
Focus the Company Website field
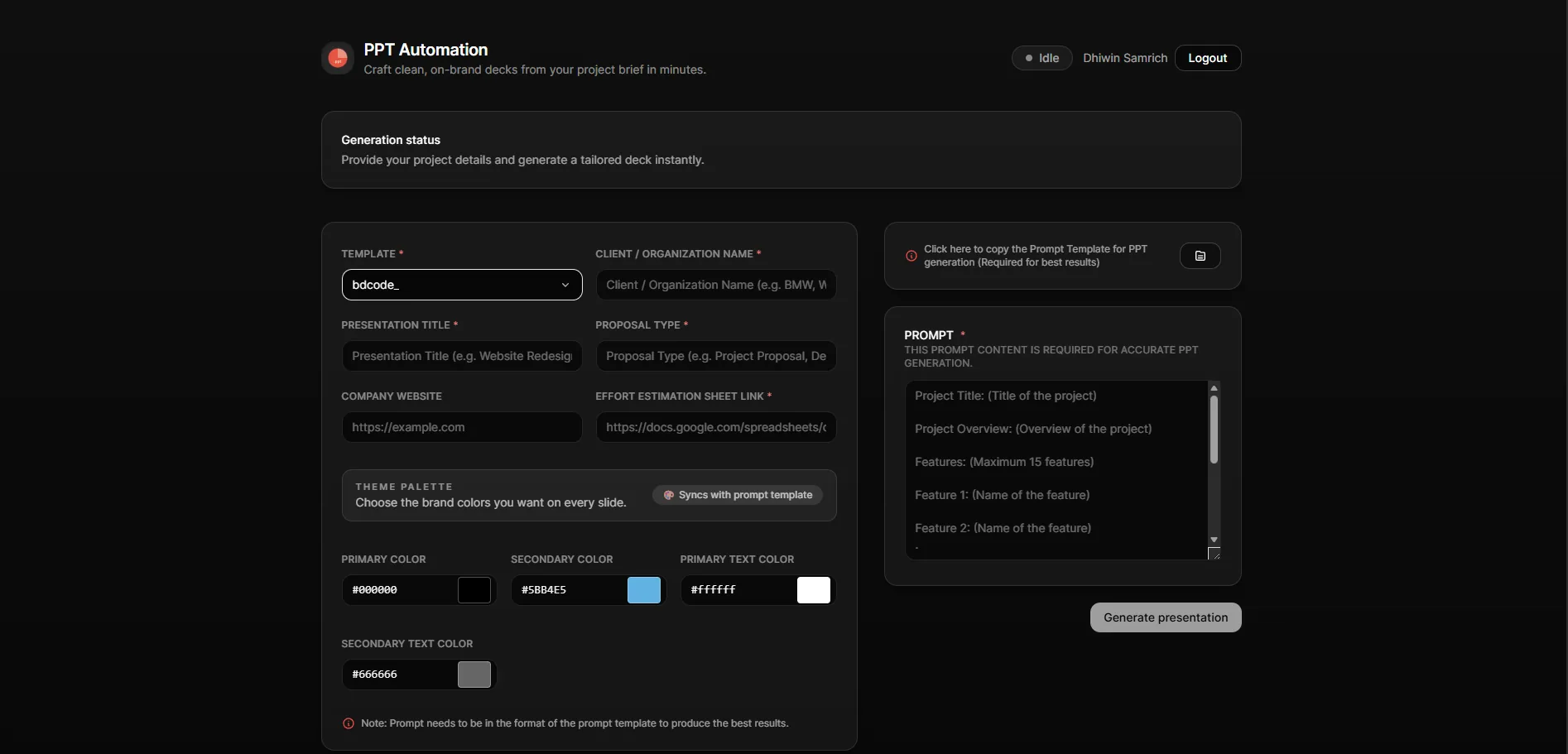tap(462, 427)
